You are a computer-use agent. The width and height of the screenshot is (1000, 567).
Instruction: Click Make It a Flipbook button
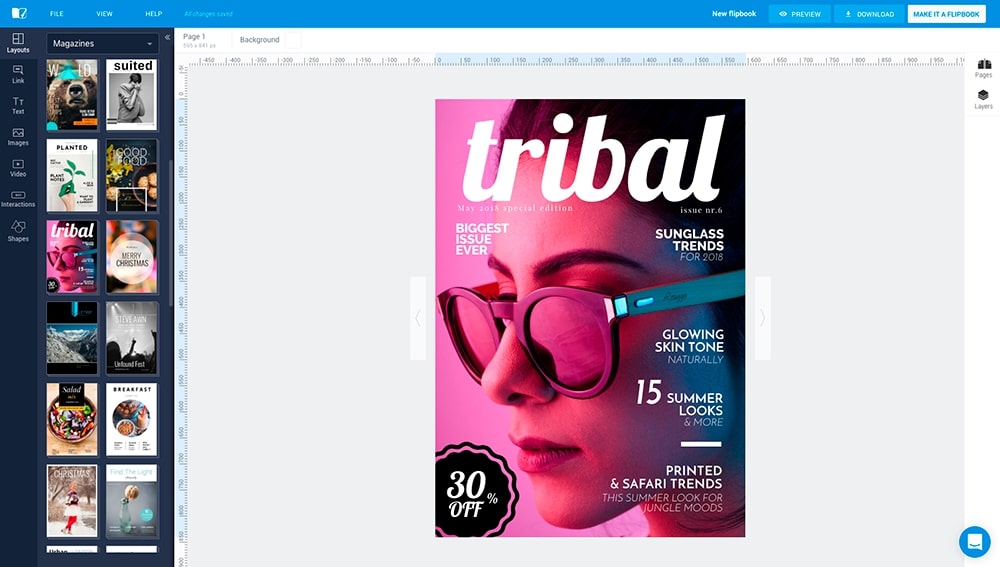click(946, 14)
